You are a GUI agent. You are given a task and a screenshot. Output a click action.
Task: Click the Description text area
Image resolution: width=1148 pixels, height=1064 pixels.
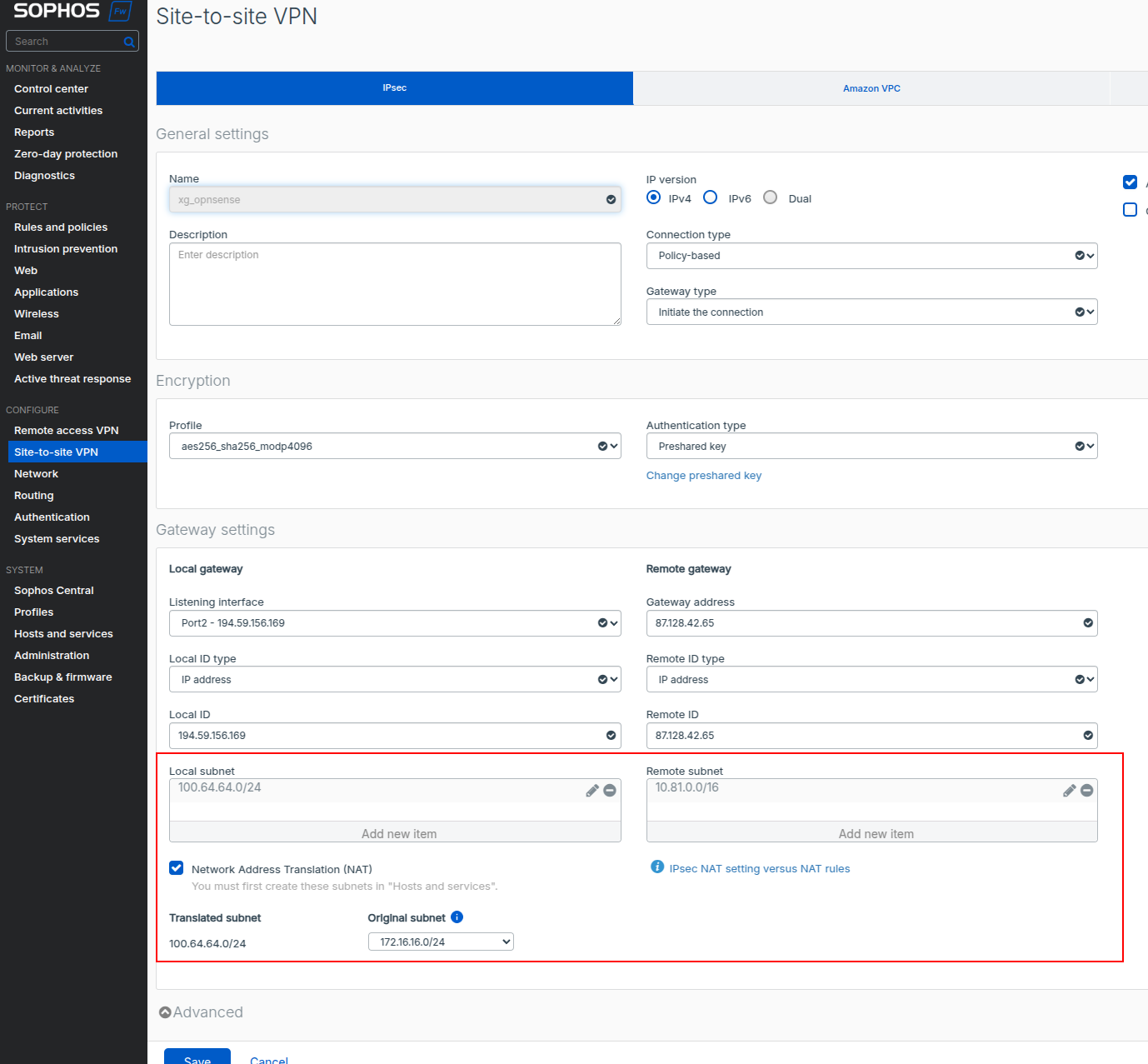395,284
